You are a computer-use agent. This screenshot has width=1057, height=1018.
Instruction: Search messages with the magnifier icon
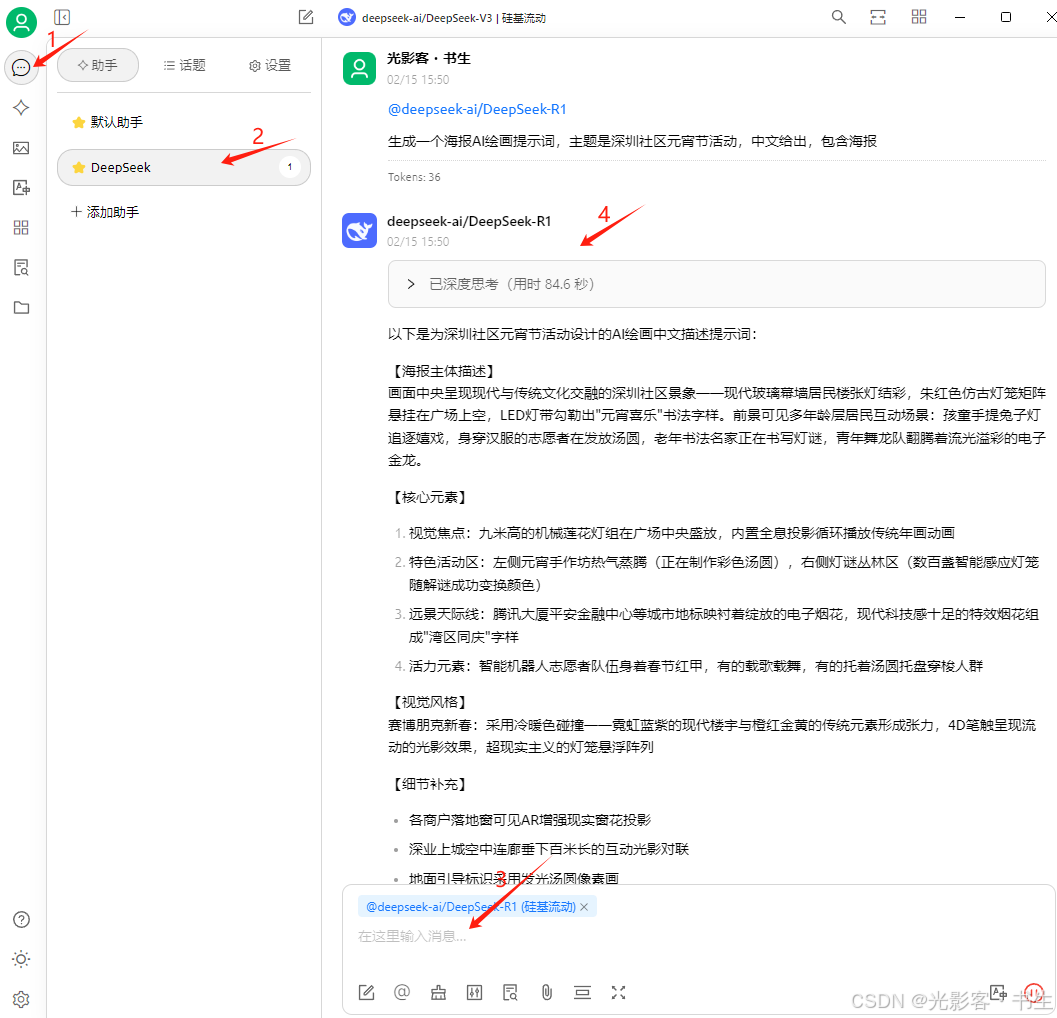coord(838,18)
